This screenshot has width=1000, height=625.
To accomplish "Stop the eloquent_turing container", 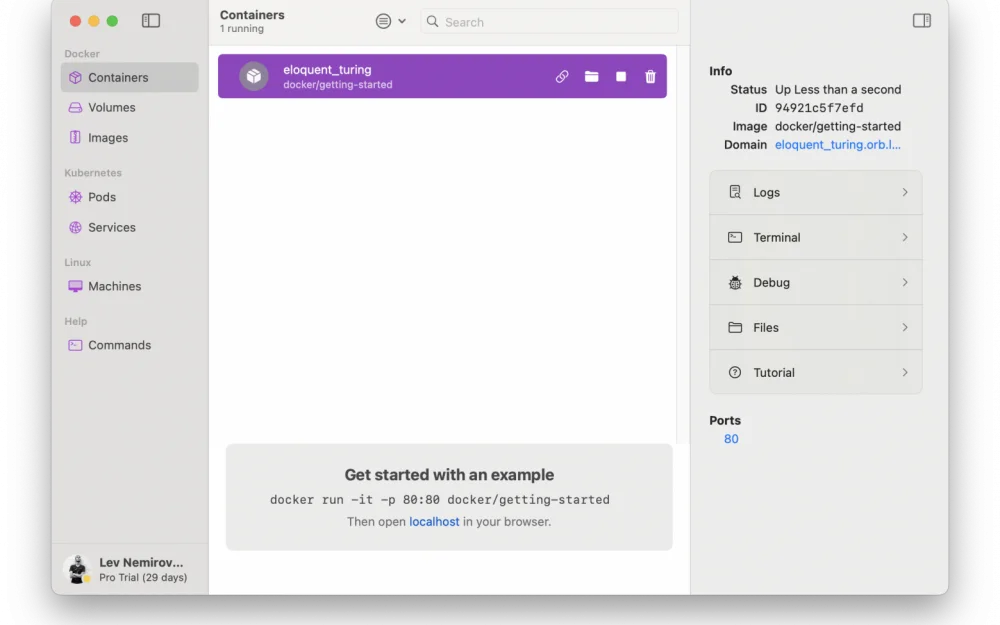I will point(621,77).
